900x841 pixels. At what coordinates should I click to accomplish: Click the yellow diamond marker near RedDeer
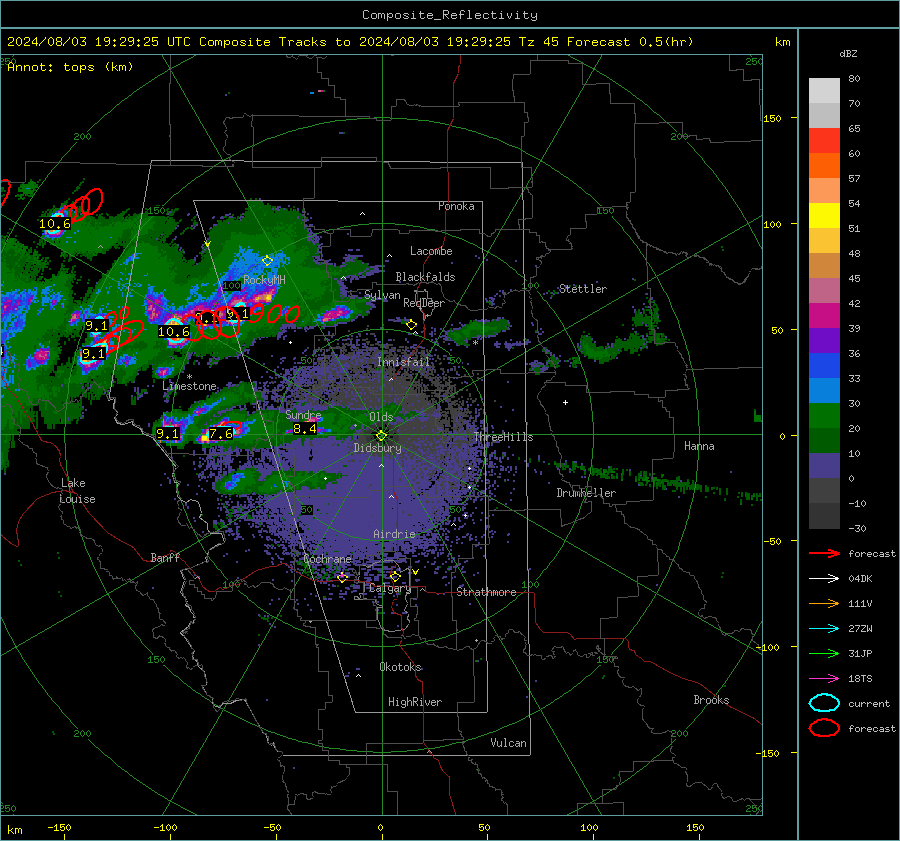[411, 325]
